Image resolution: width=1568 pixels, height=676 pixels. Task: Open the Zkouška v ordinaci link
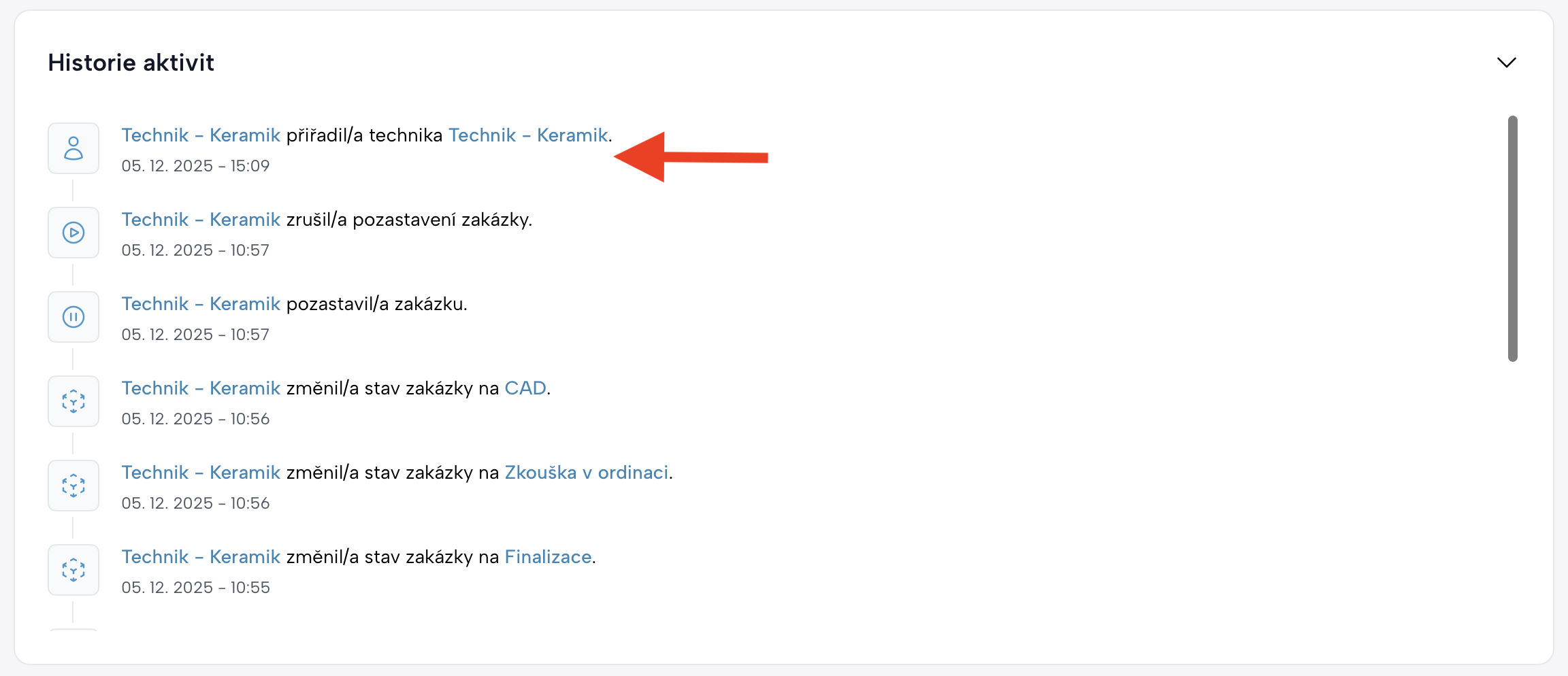point(586,473)
